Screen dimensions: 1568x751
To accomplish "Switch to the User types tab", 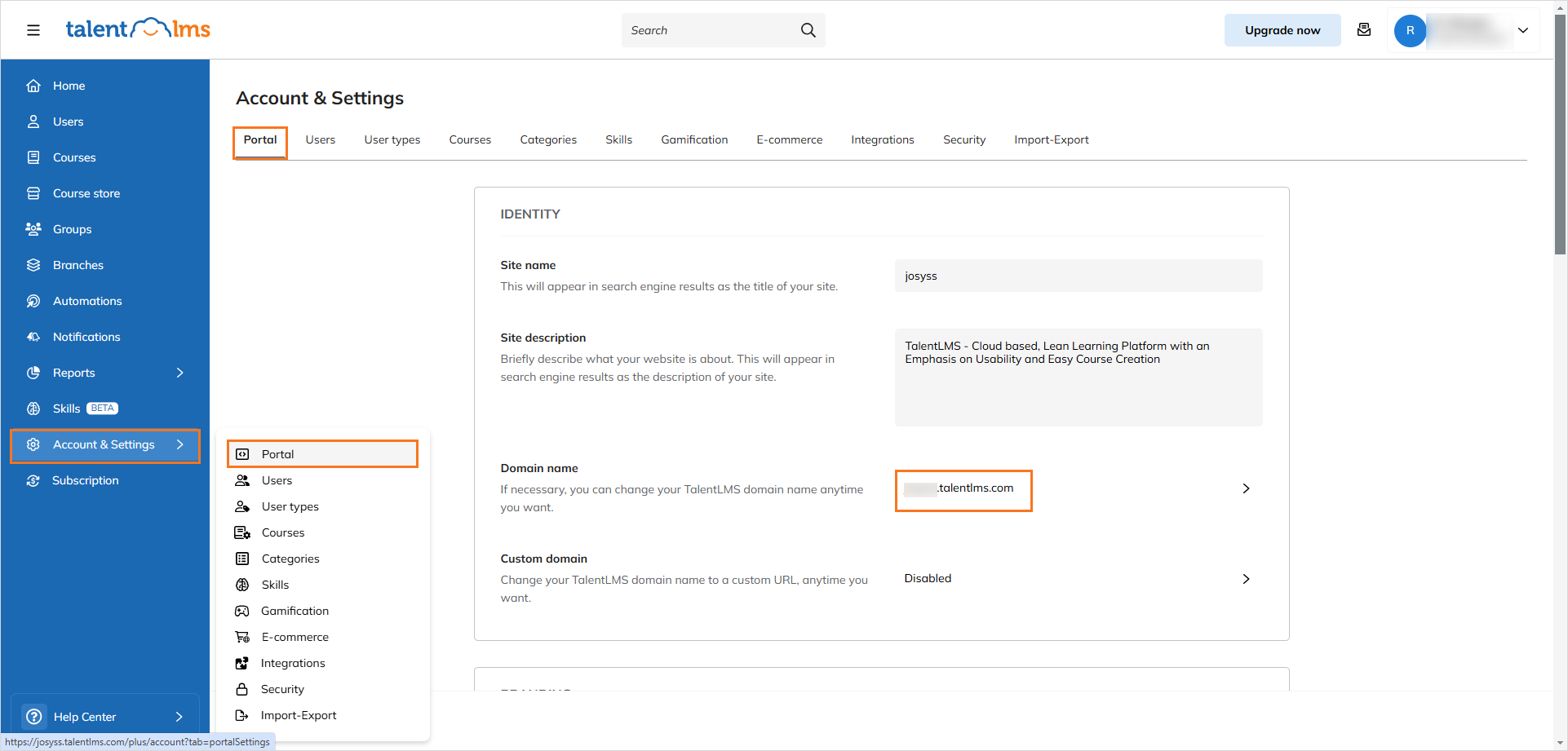I will (392, 140).
